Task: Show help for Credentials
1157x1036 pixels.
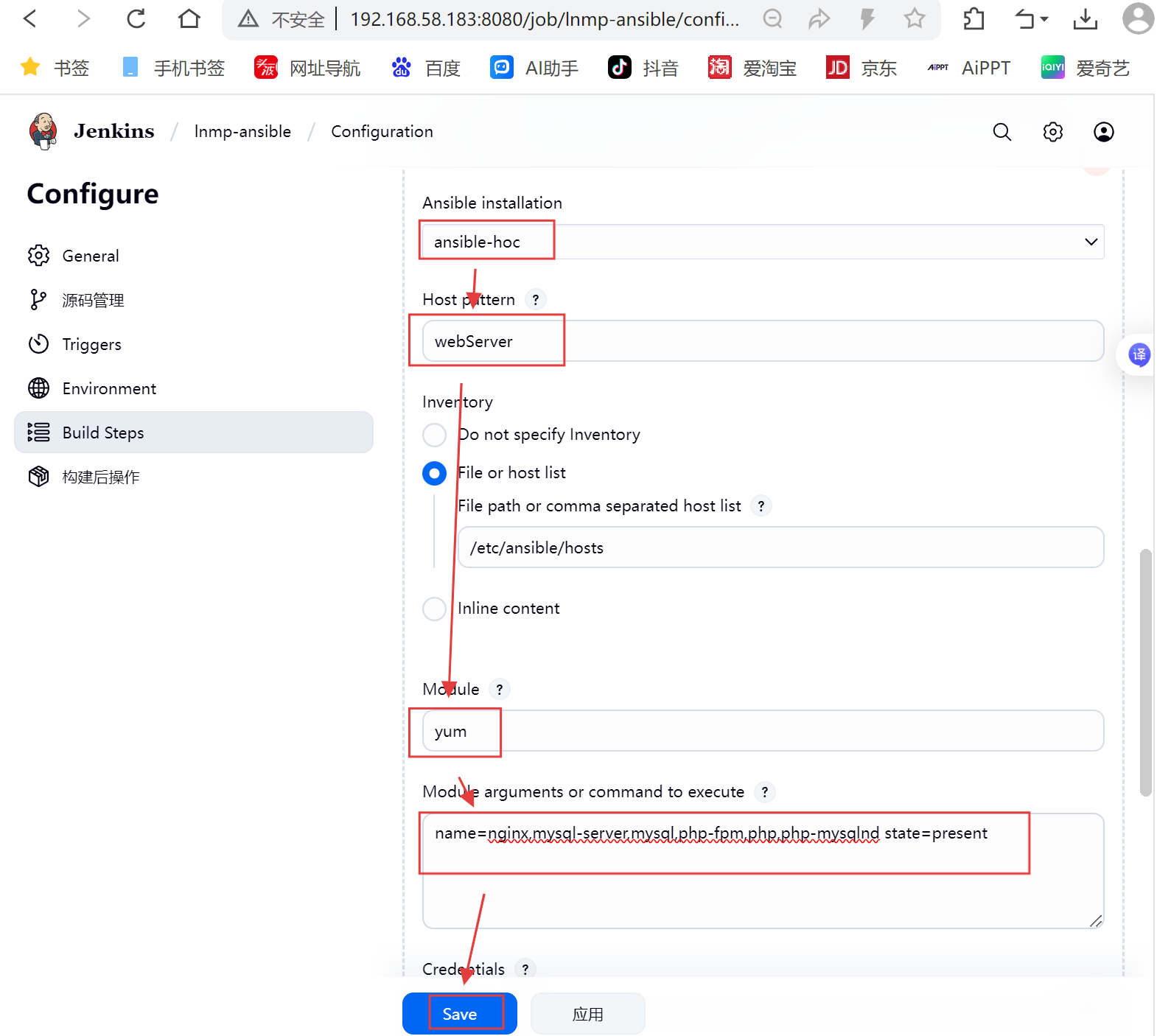Action: click(525, 970)
